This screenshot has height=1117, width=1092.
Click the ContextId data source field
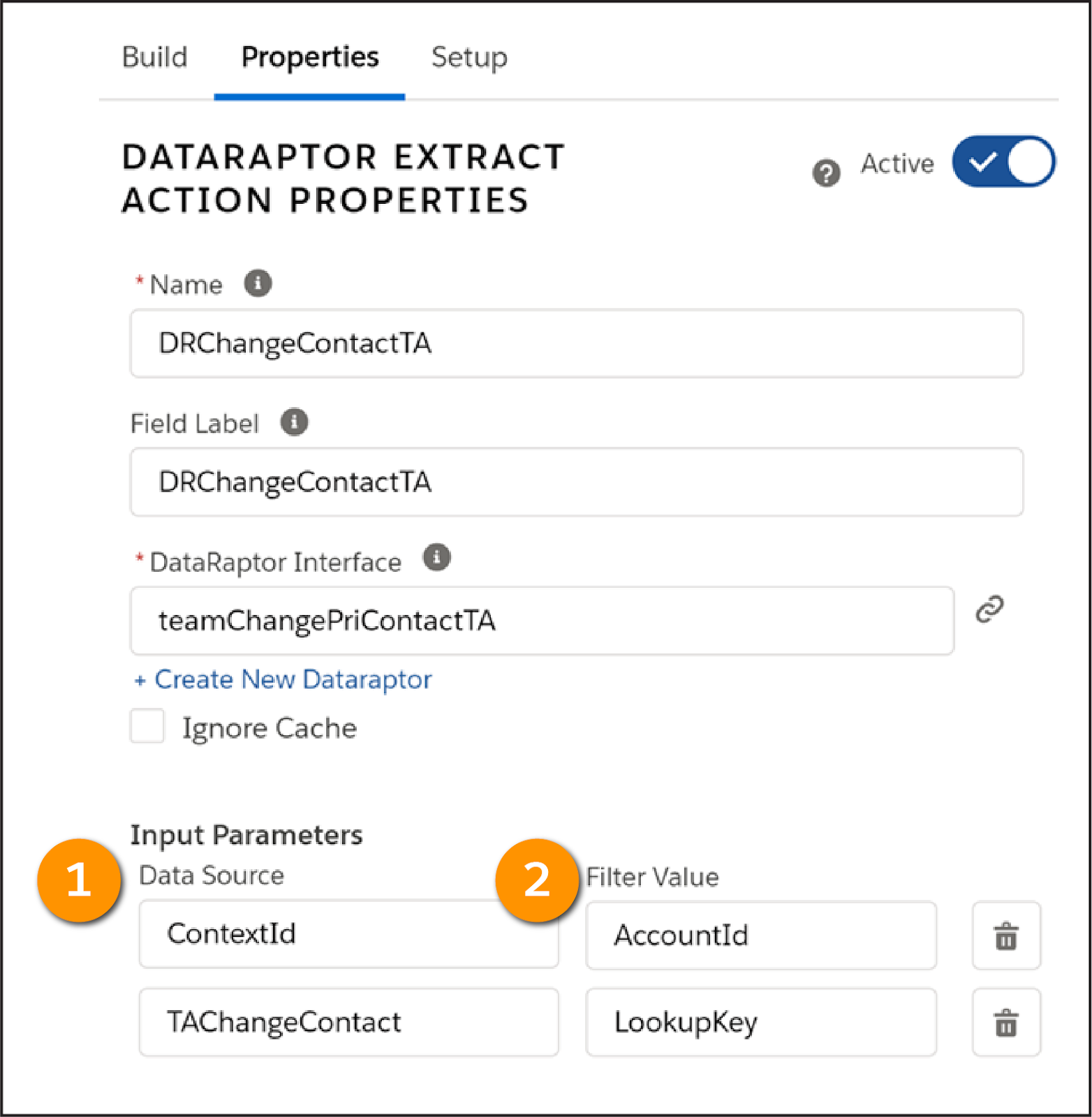[348, 934]
